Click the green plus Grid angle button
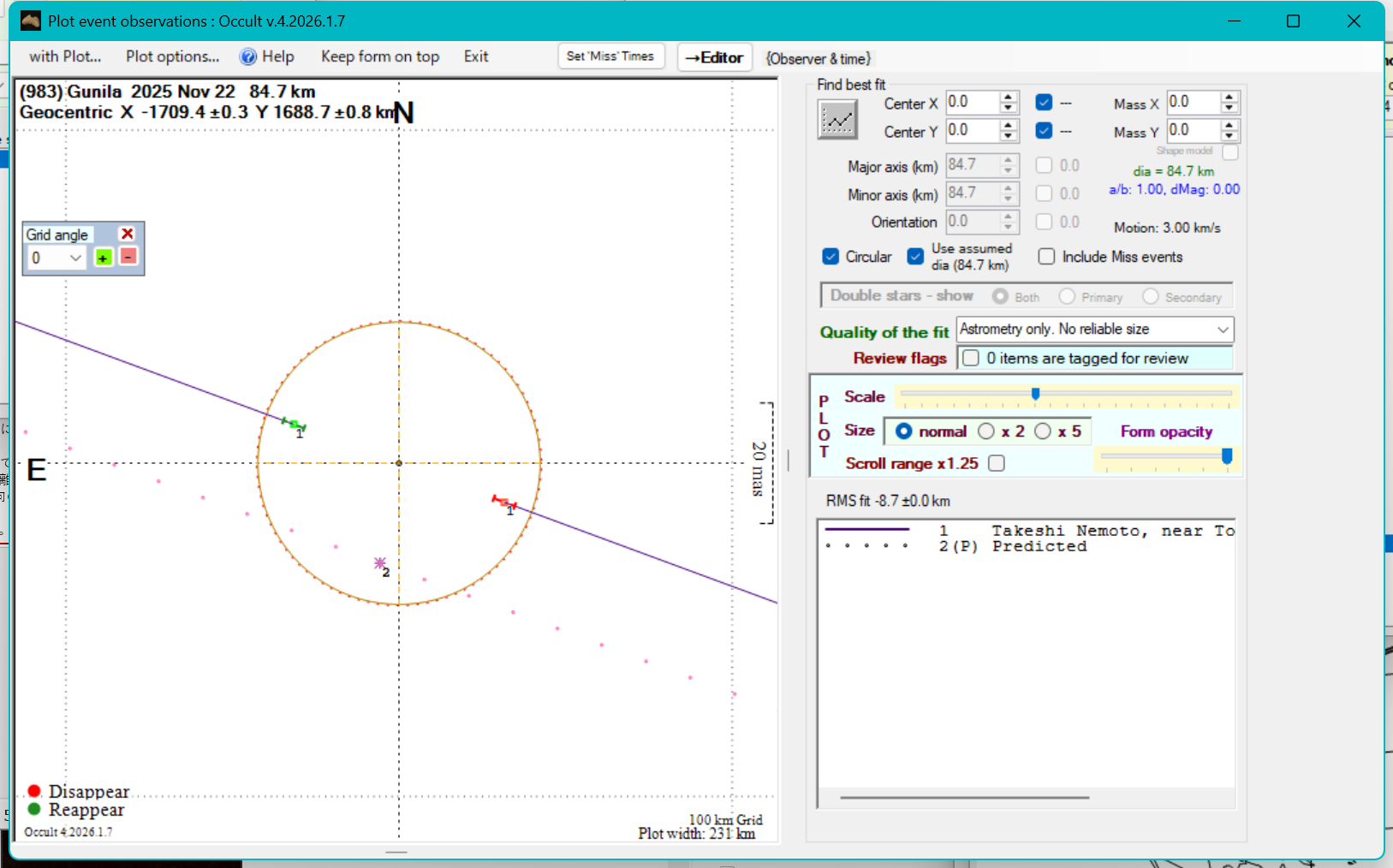The image size is (1393, 868). (x=104, y=258)
